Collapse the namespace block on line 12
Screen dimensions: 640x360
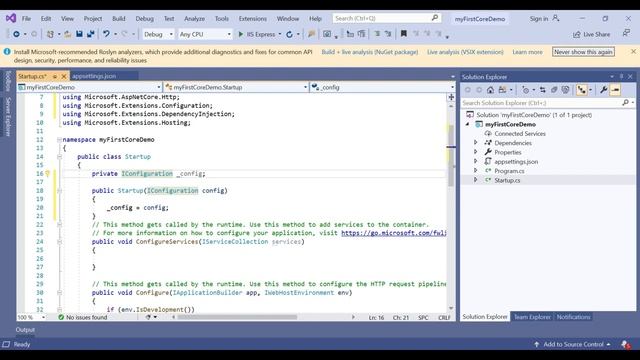point(60,140)
